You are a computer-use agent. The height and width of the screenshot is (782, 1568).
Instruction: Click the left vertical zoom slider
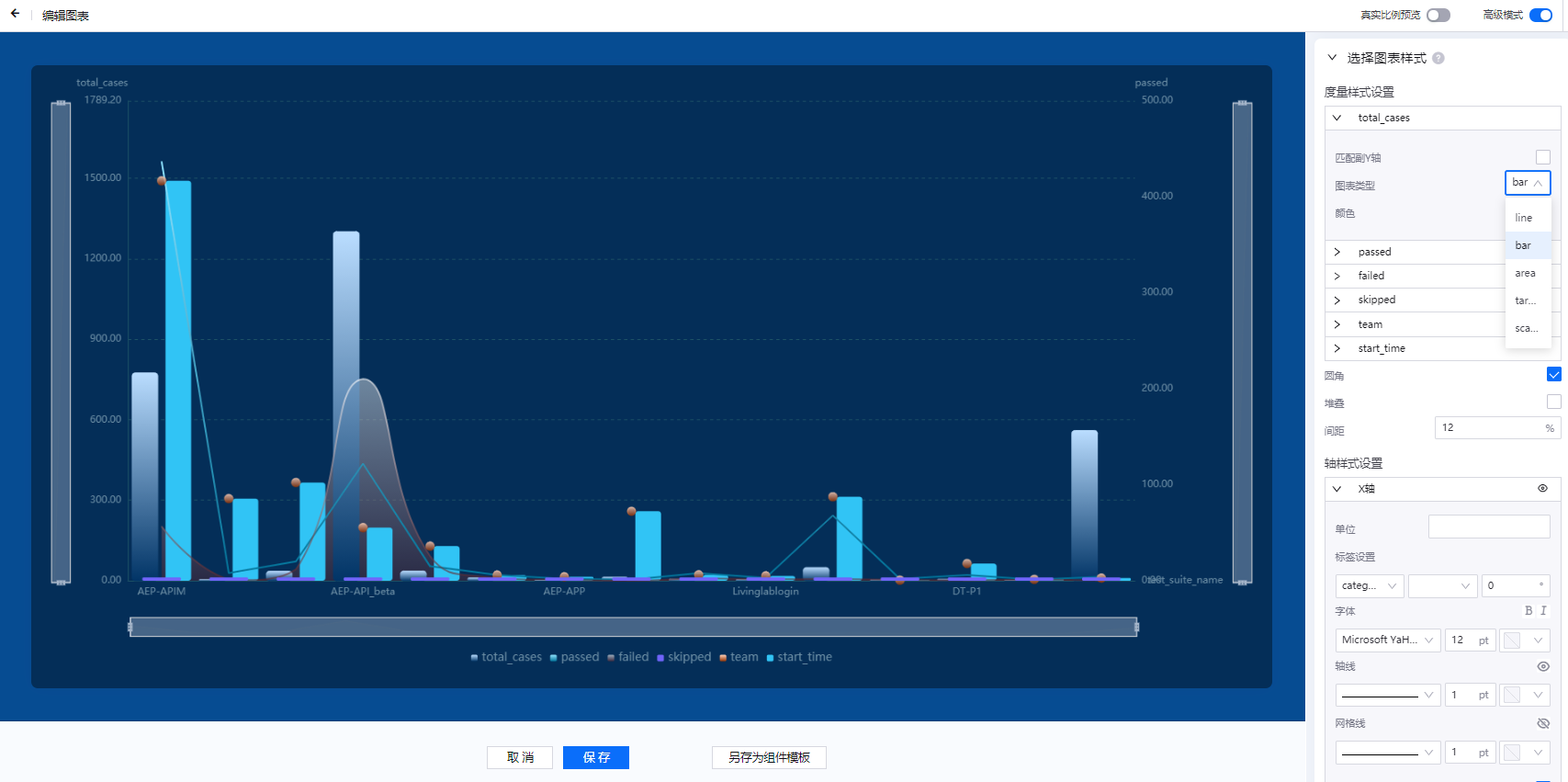(61, 343)
